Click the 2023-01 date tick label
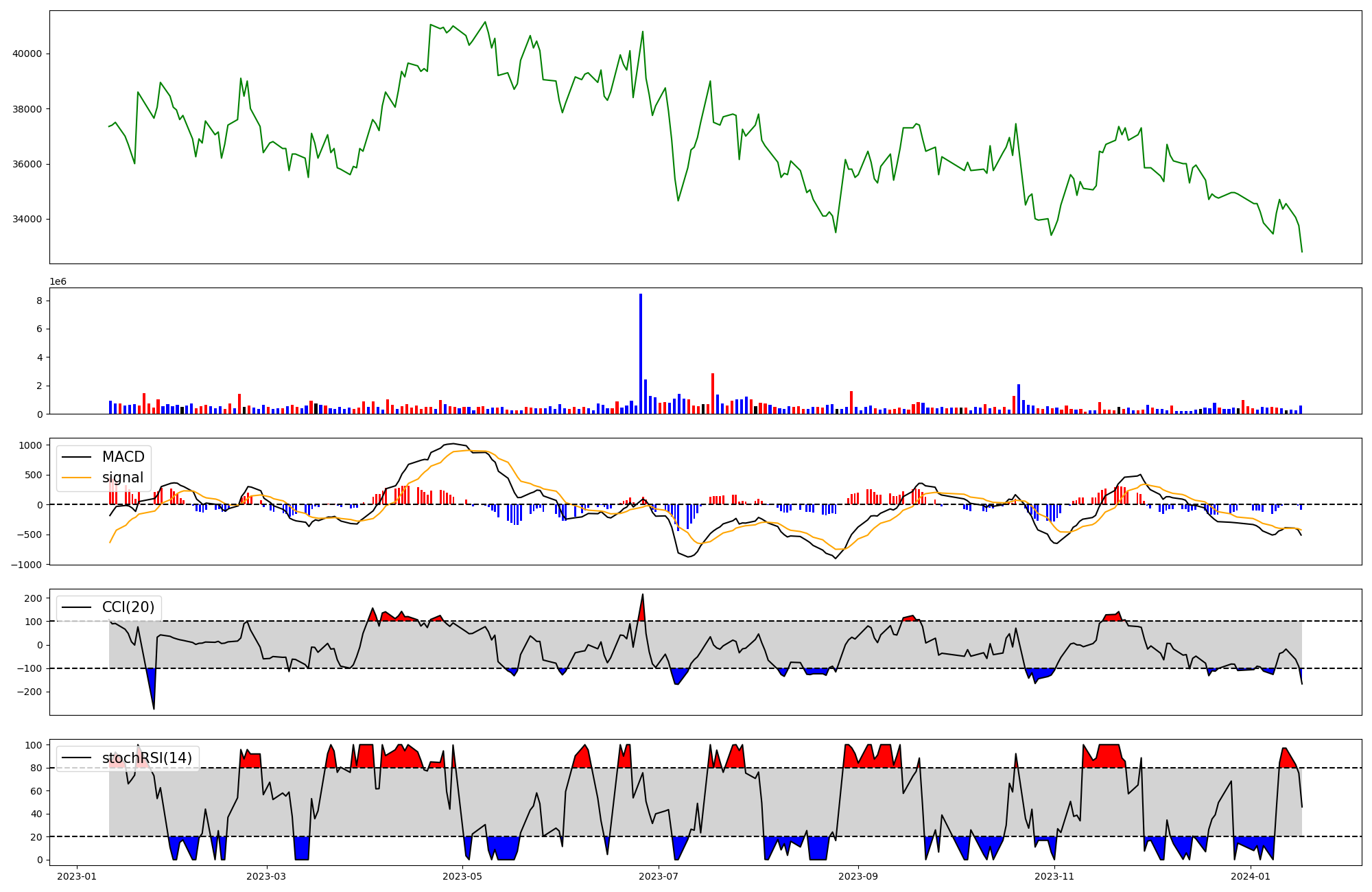This screenshot has height=892, width=1372. (x=76, y=876)
